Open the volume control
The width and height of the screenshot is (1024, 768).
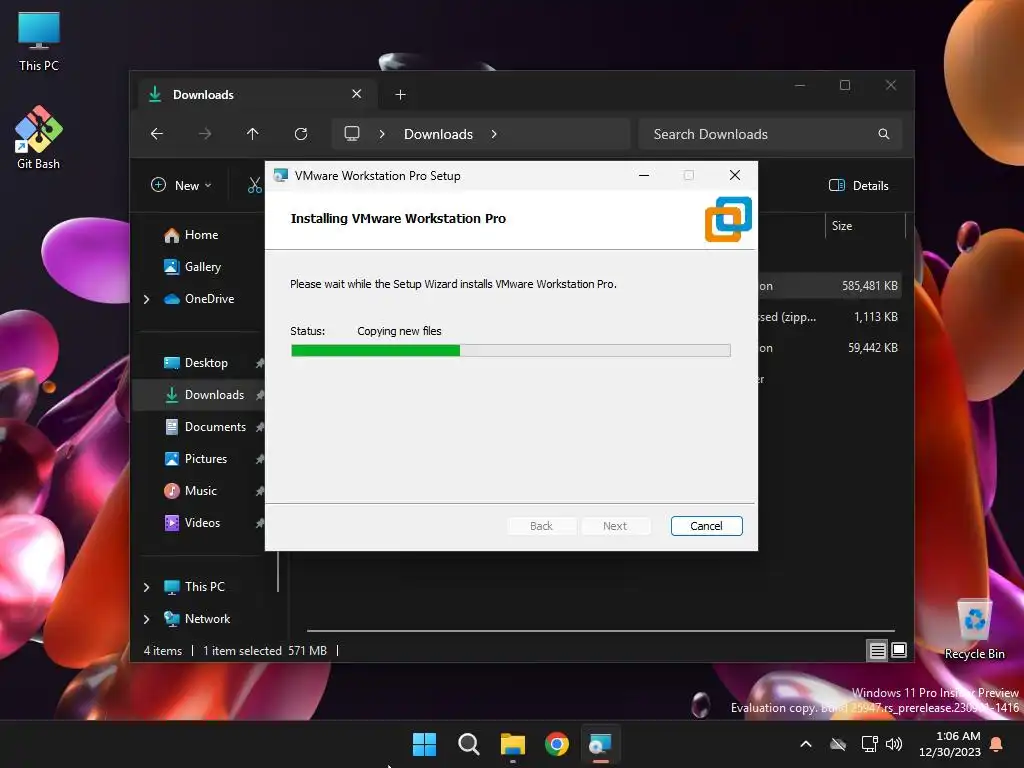[894, 744]
